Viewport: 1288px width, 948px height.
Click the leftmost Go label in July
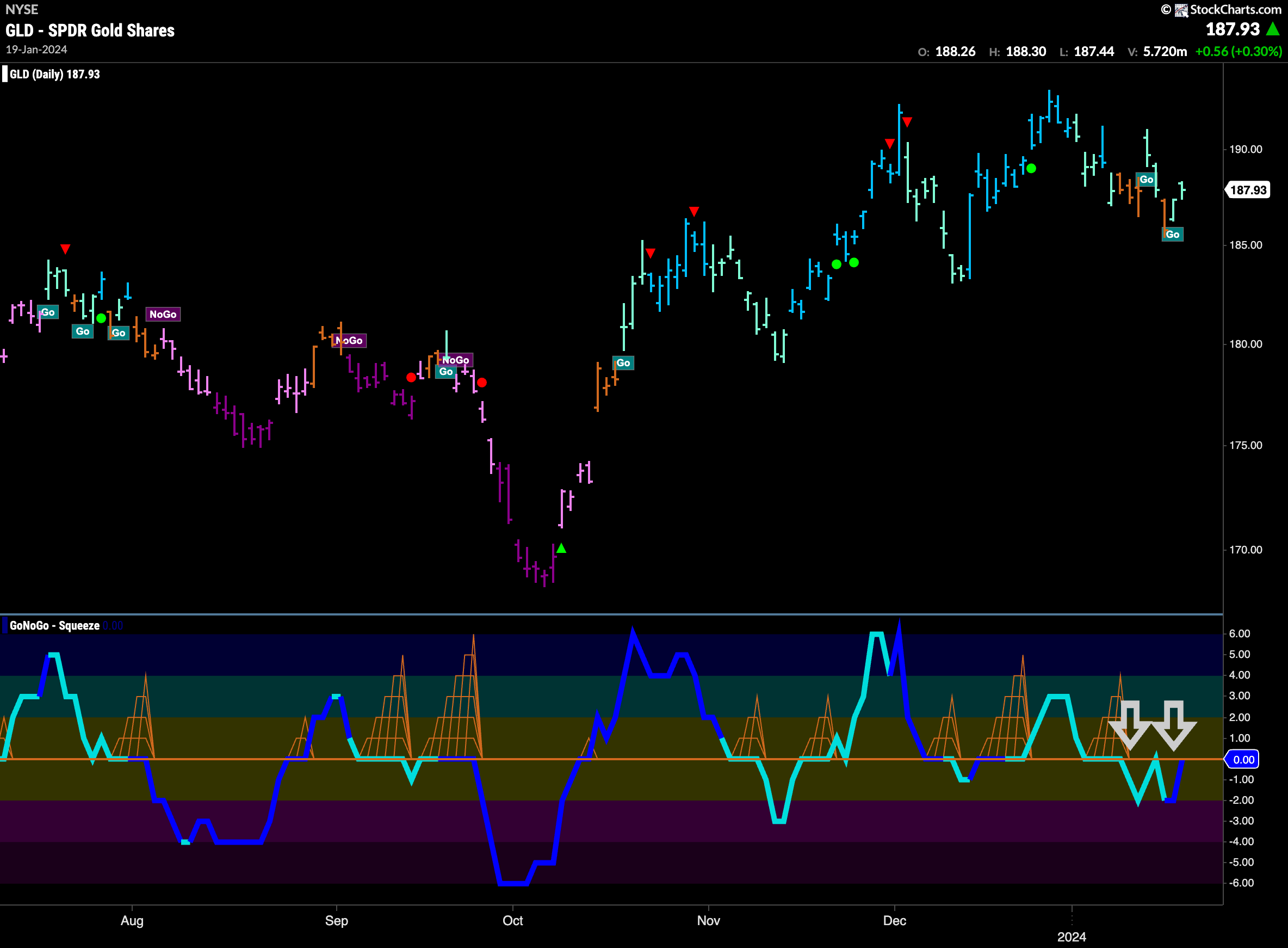pyautogui.click(x=48, y=312)
